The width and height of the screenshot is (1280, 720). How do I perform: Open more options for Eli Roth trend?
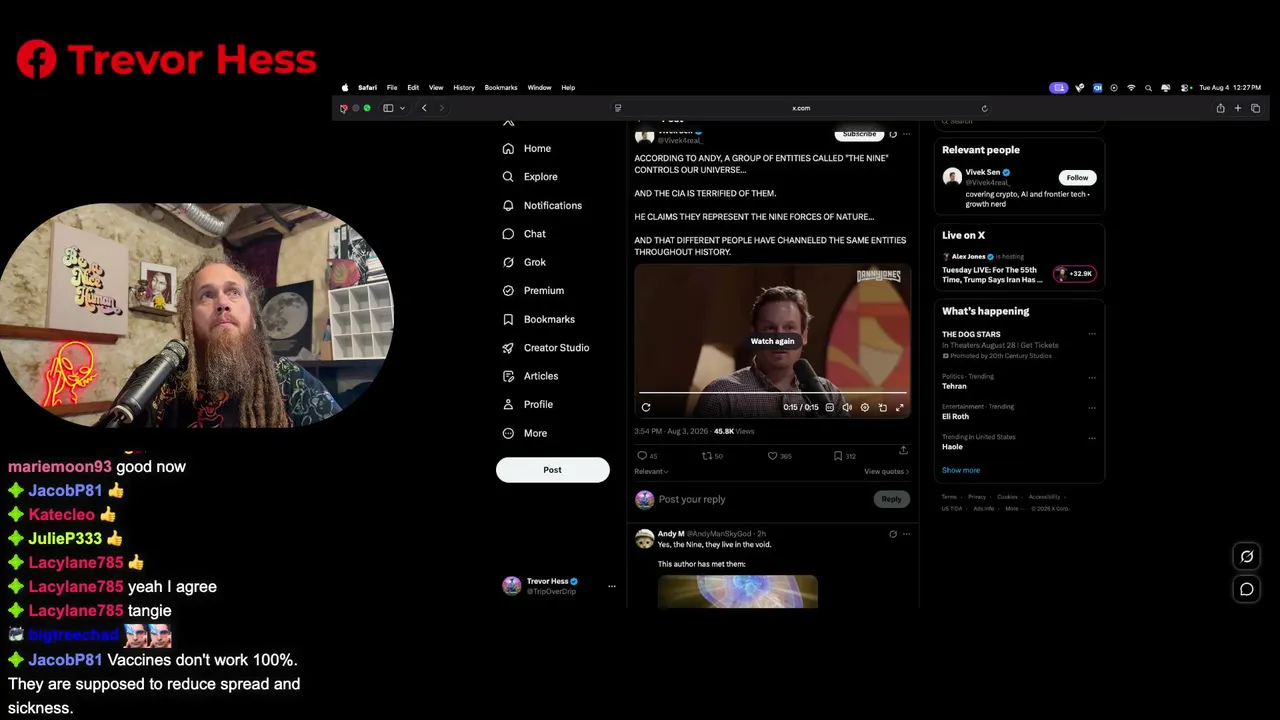(x=1092, y=407)
